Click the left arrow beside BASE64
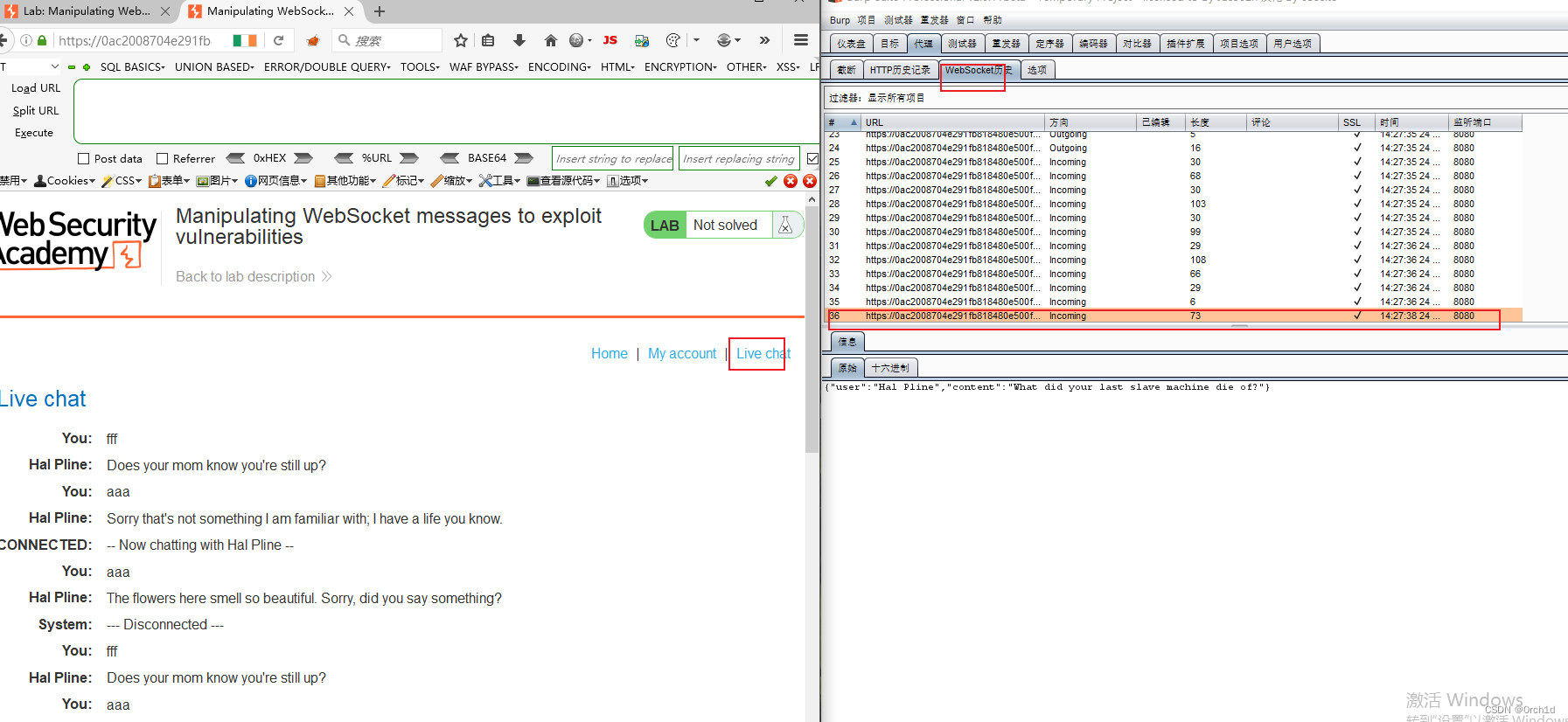The image size is (1568, 722). [x=449, y=158]
